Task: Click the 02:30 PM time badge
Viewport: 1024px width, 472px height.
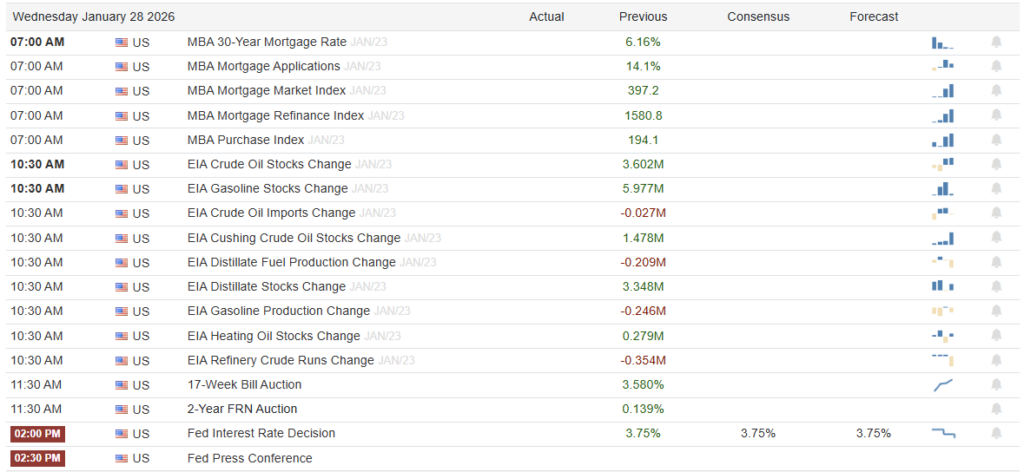Action: [x=37, y=458]
